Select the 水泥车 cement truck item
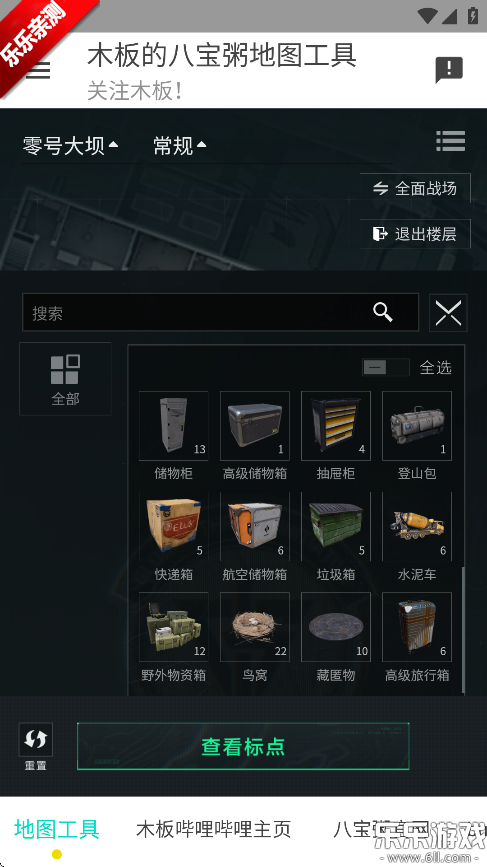Image resolution: width=487 pixels, height=867 pixels. [x=417, y=537]
